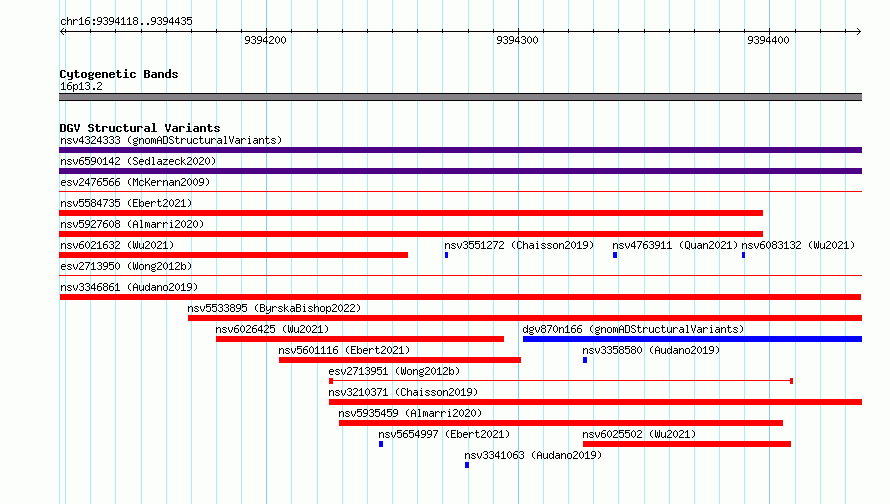Click the red nsv5533895 variant bar

pos(525,318)
